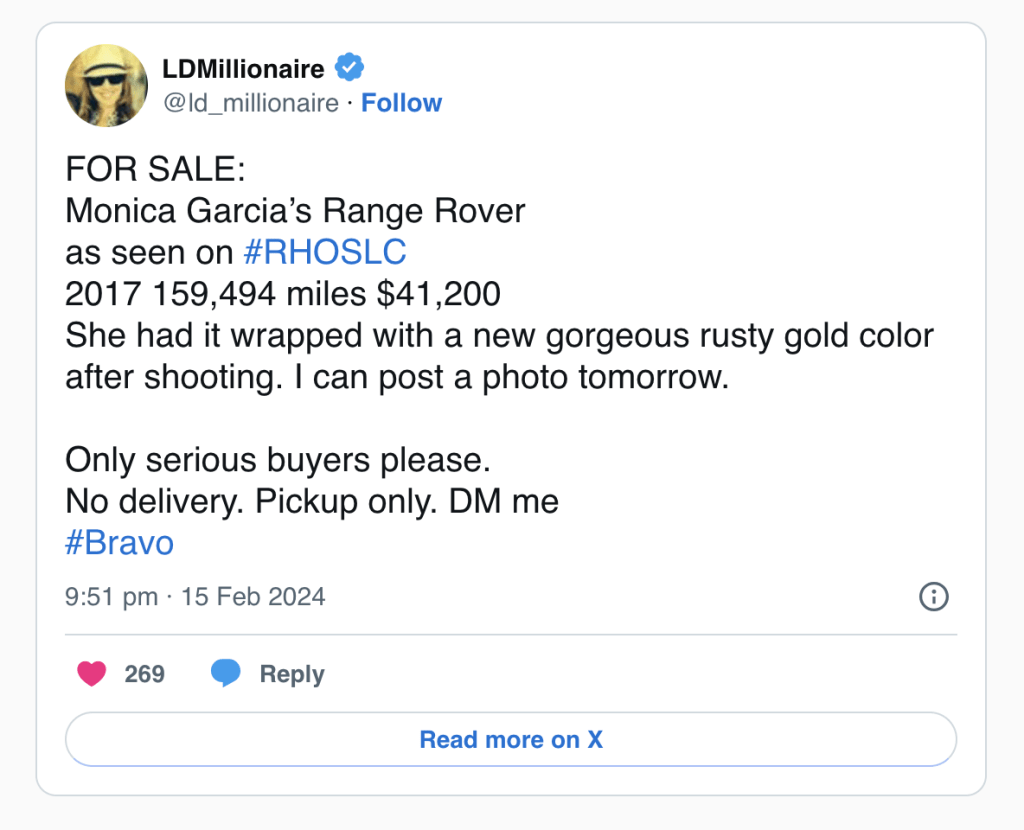Image resolution: width=1024 pixels, height=830 pixels.
Task: Click the rusty gold color wrap sentence
Action: pos(498,336)
